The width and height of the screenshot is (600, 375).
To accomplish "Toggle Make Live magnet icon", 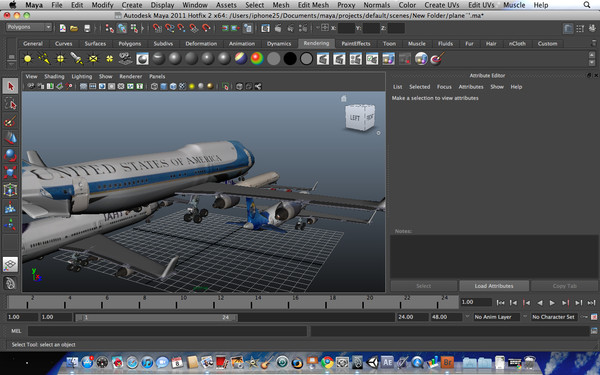I will (206, 28).
